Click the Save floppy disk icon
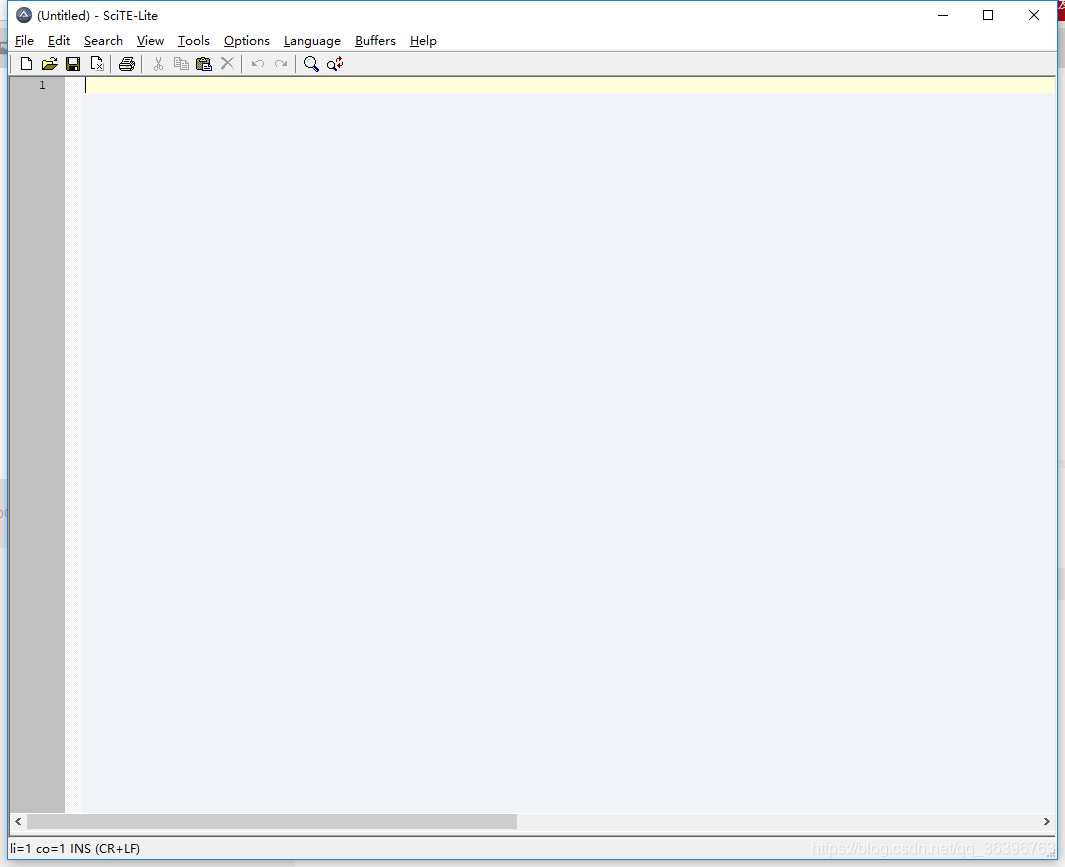 point(73,64)
